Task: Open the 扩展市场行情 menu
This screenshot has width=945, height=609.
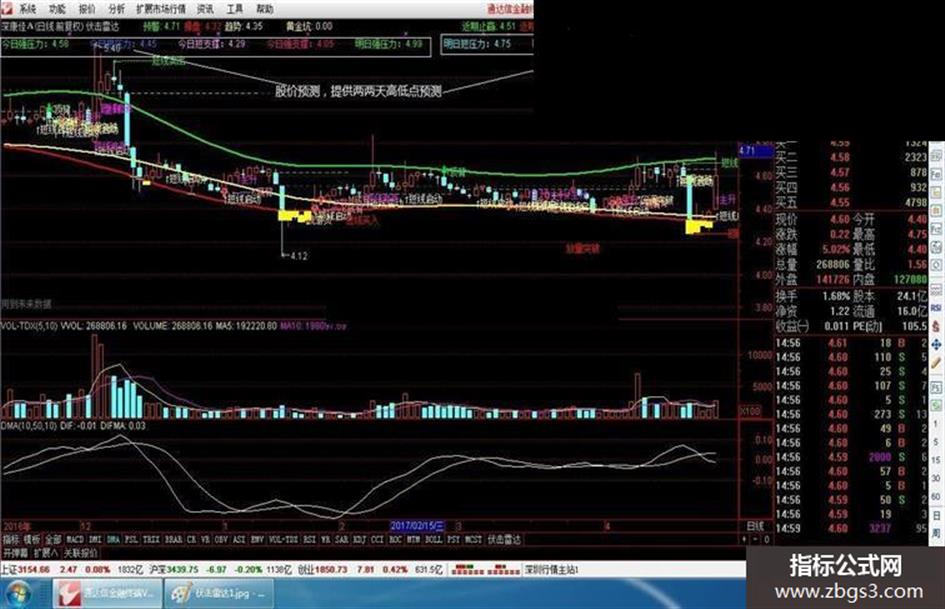Action: point(161,9)
